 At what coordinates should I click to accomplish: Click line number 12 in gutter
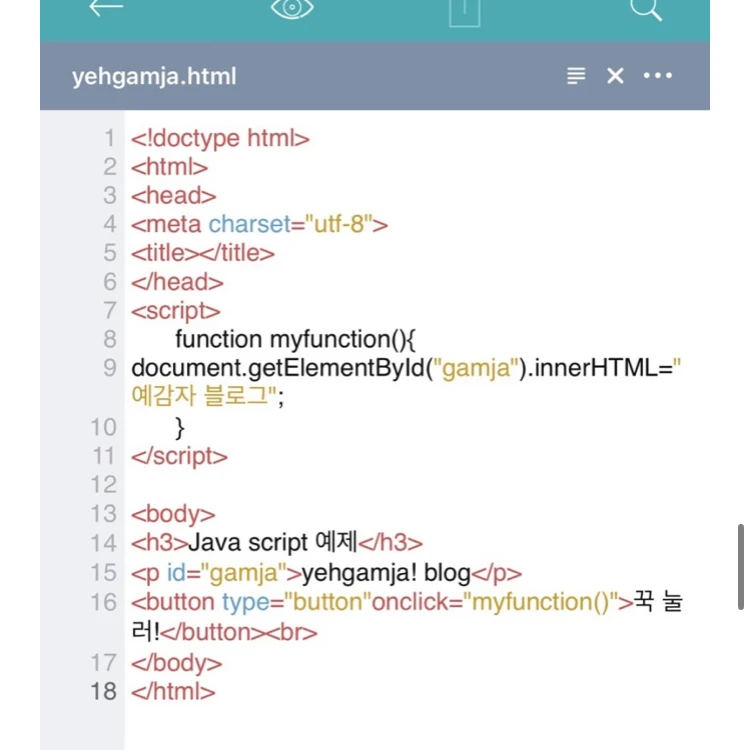pyautogui.click(x=103, y=485)
